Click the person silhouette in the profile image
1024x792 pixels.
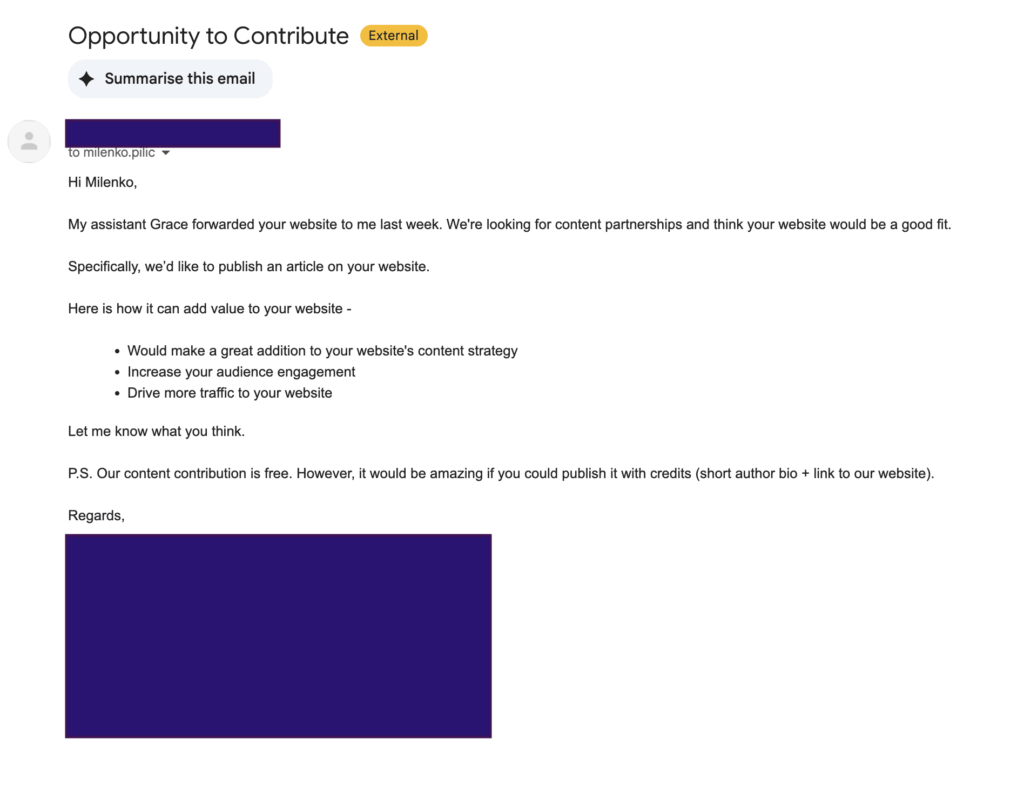(x=29, y=141)
